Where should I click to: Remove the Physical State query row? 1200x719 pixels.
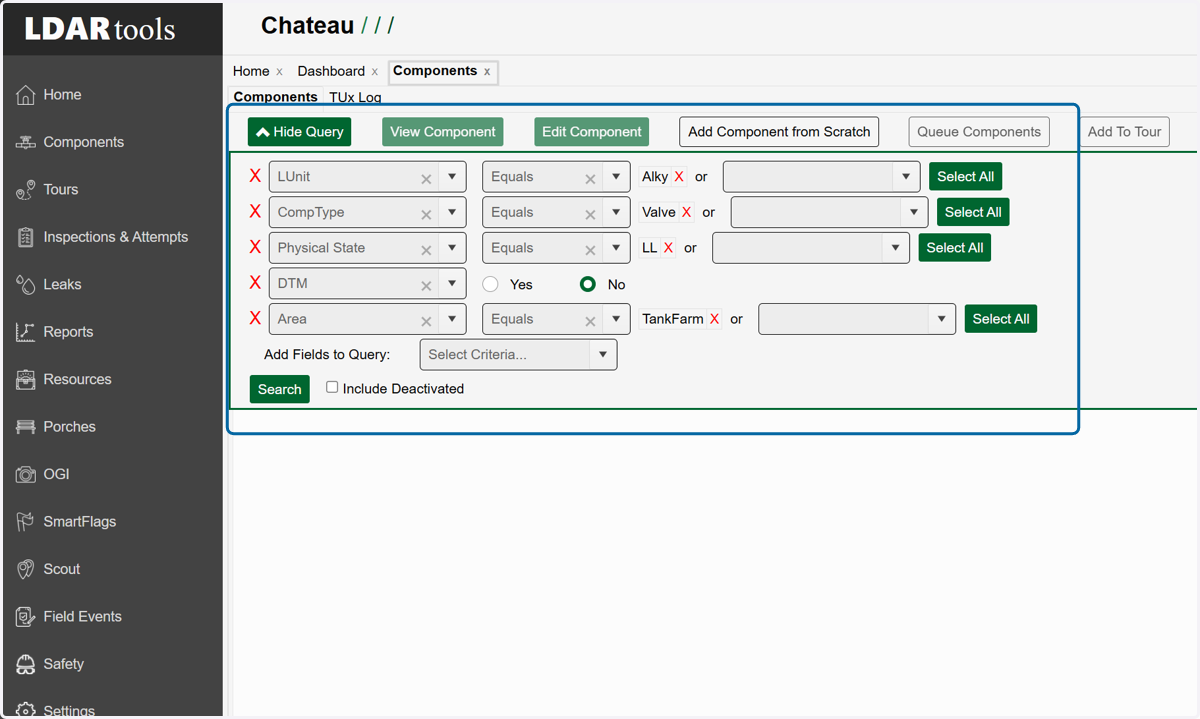coord(255,247)
